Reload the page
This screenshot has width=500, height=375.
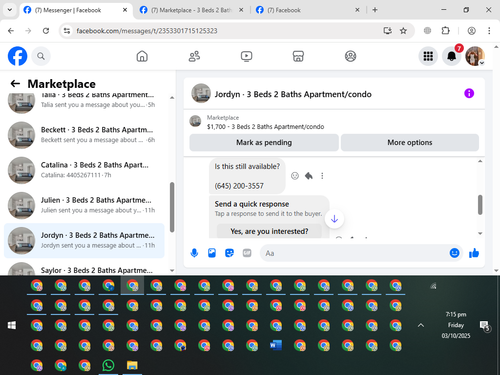pos(46,31)
